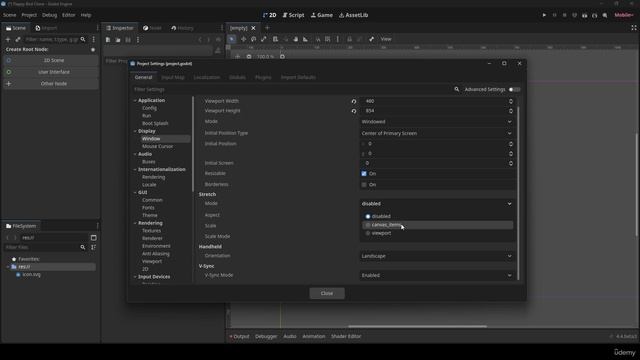Select Textures under Rendering
This screenshot has width=640, height=360.
(151, 231)
